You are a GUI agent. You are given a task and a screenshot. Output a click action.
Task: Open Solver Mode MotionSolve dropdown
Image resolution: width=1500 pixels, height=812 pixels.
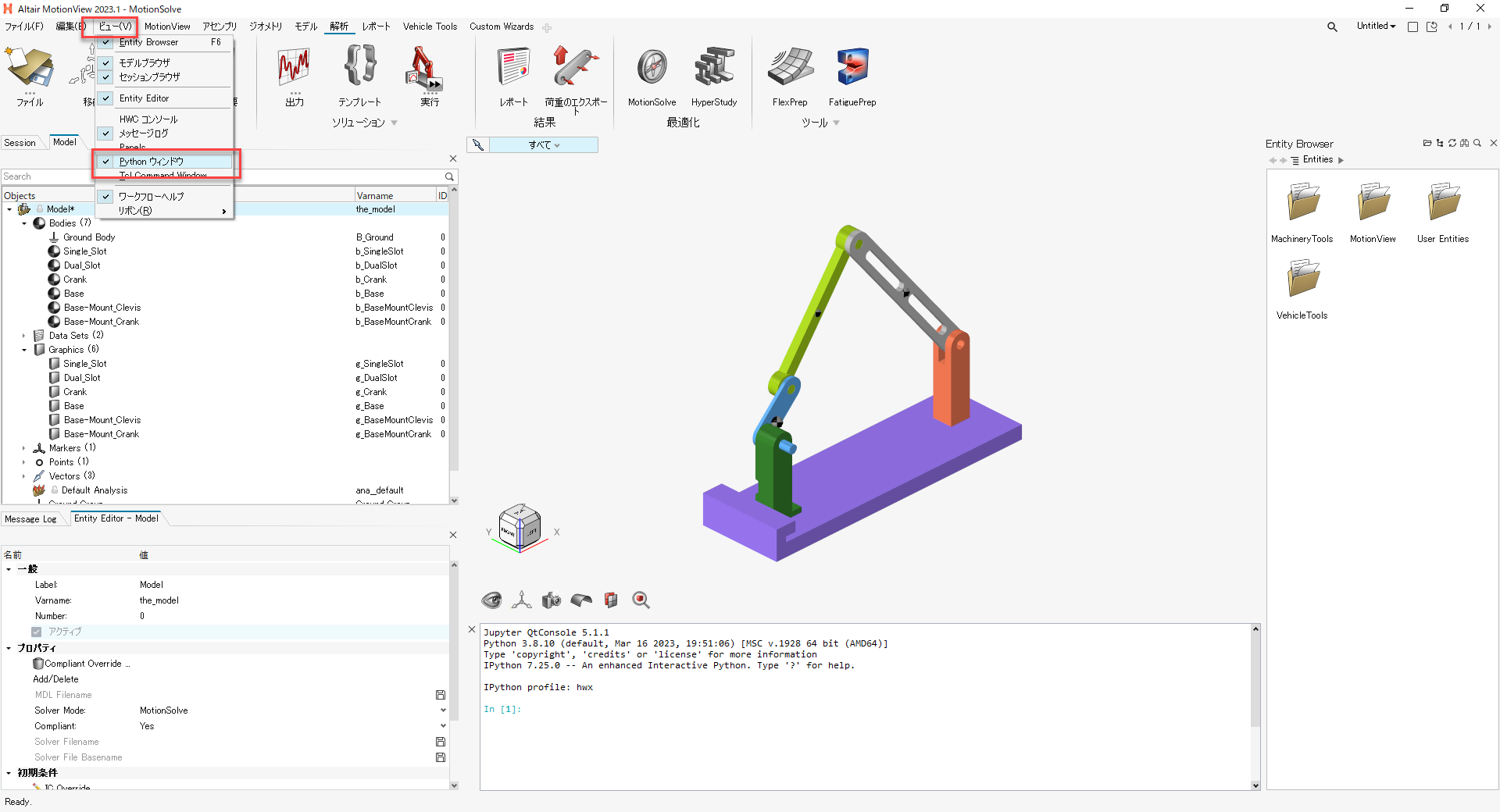pyautogui.click(x=443, y=710)
